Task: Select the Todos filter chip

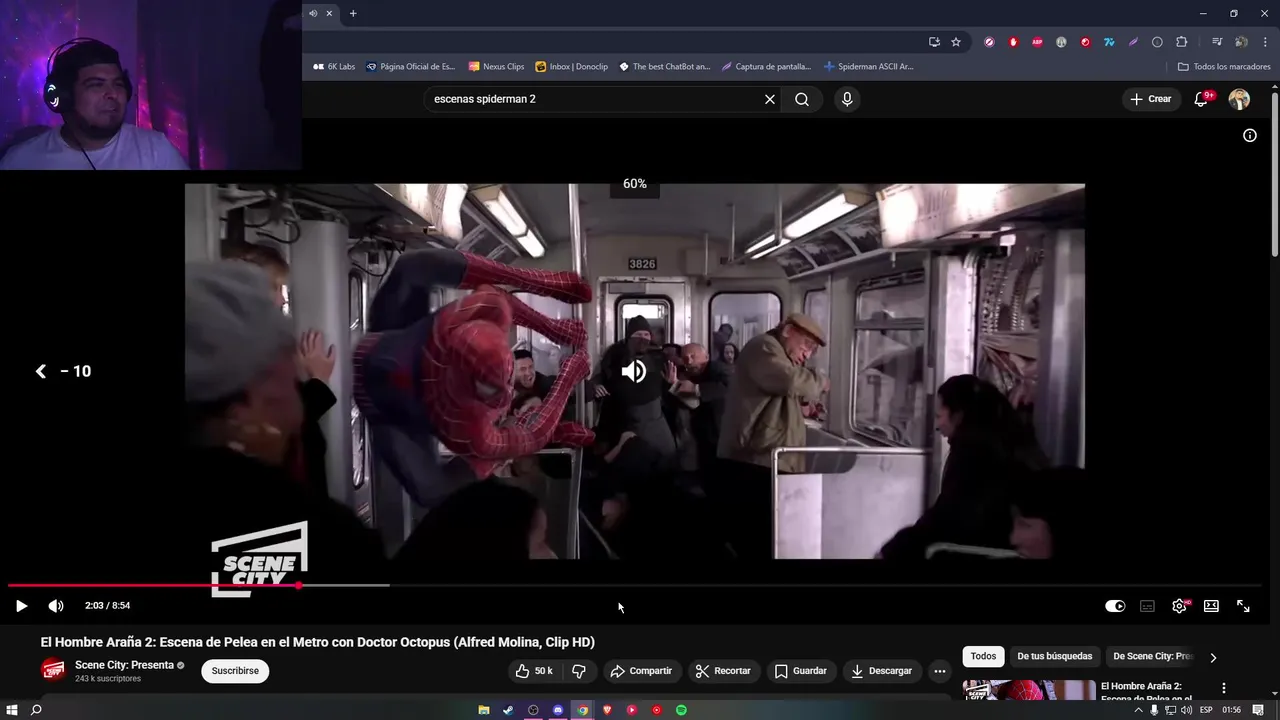Action: tap(983, 657)
